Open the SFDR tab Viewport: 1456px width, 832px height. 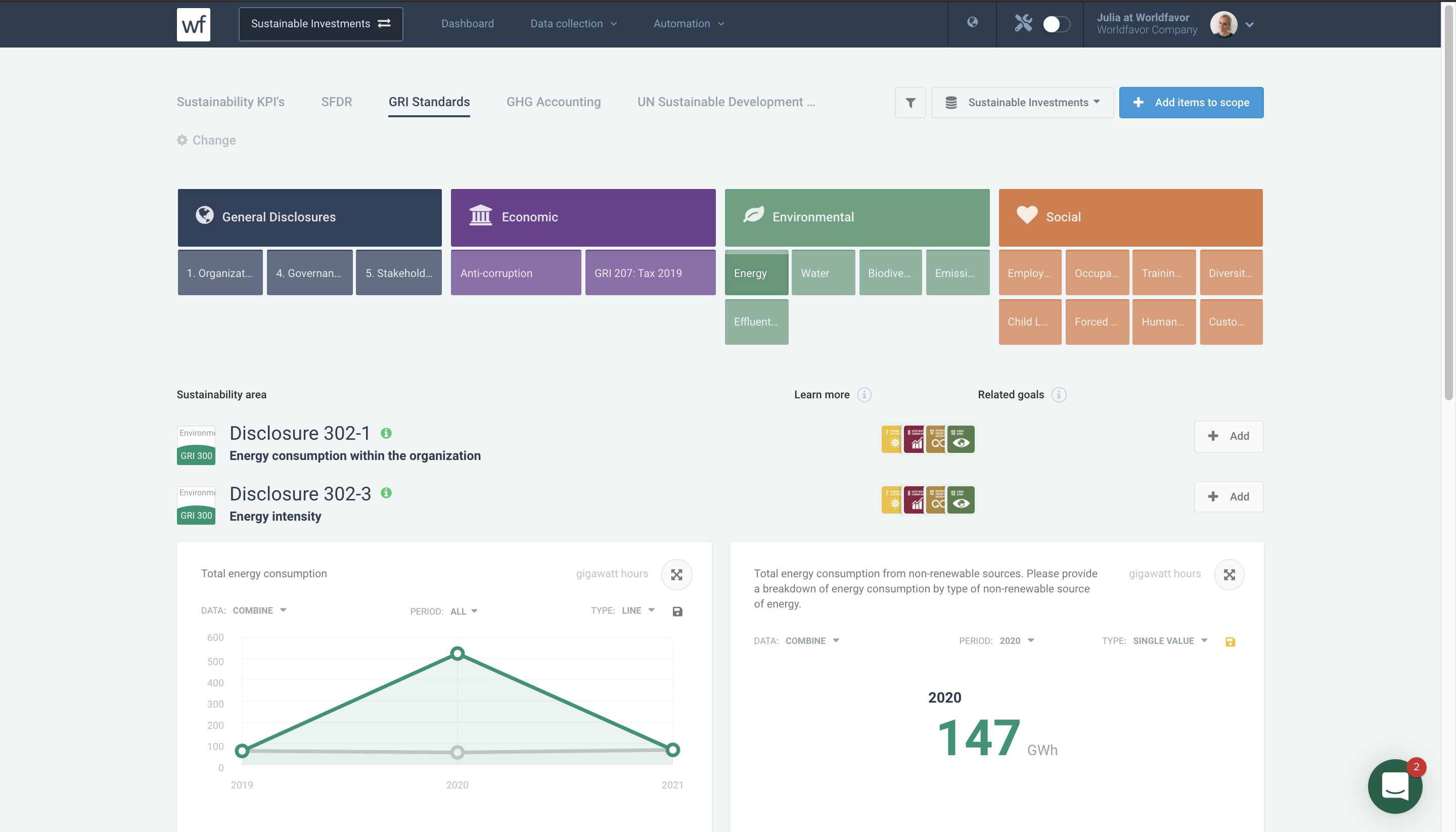pos(336,102)
